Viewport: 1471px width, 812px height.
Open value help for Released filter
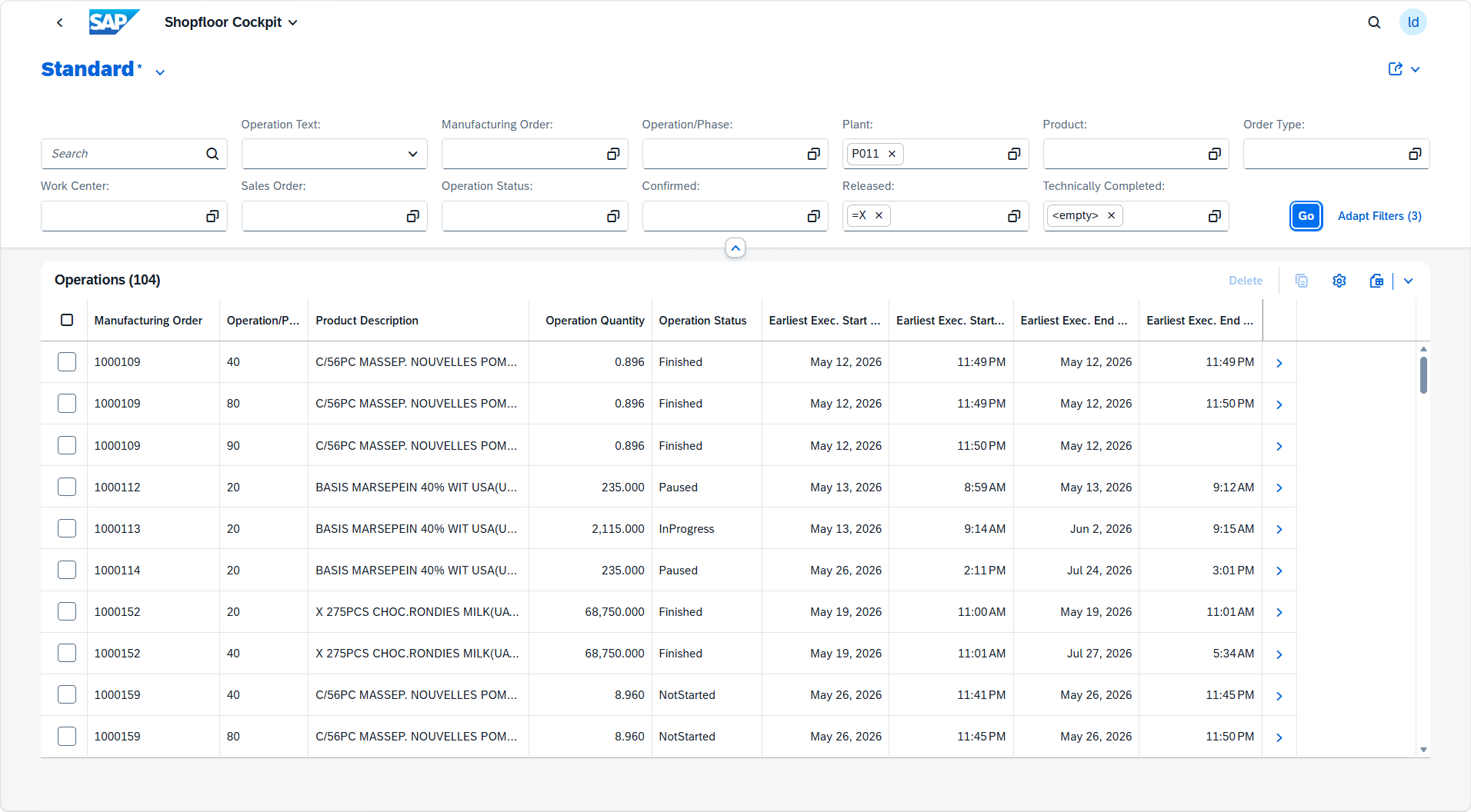click(1014, 216)
